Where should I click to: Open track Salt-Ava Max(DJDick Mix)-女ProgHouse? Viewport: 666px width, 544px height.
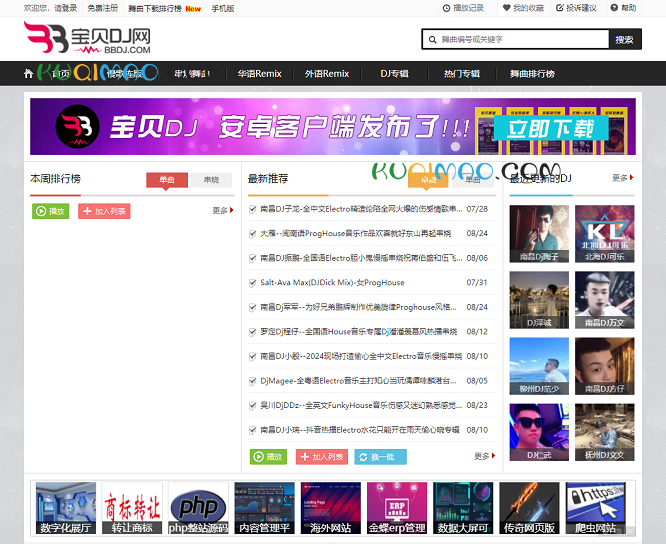click(x=332, y=283)
